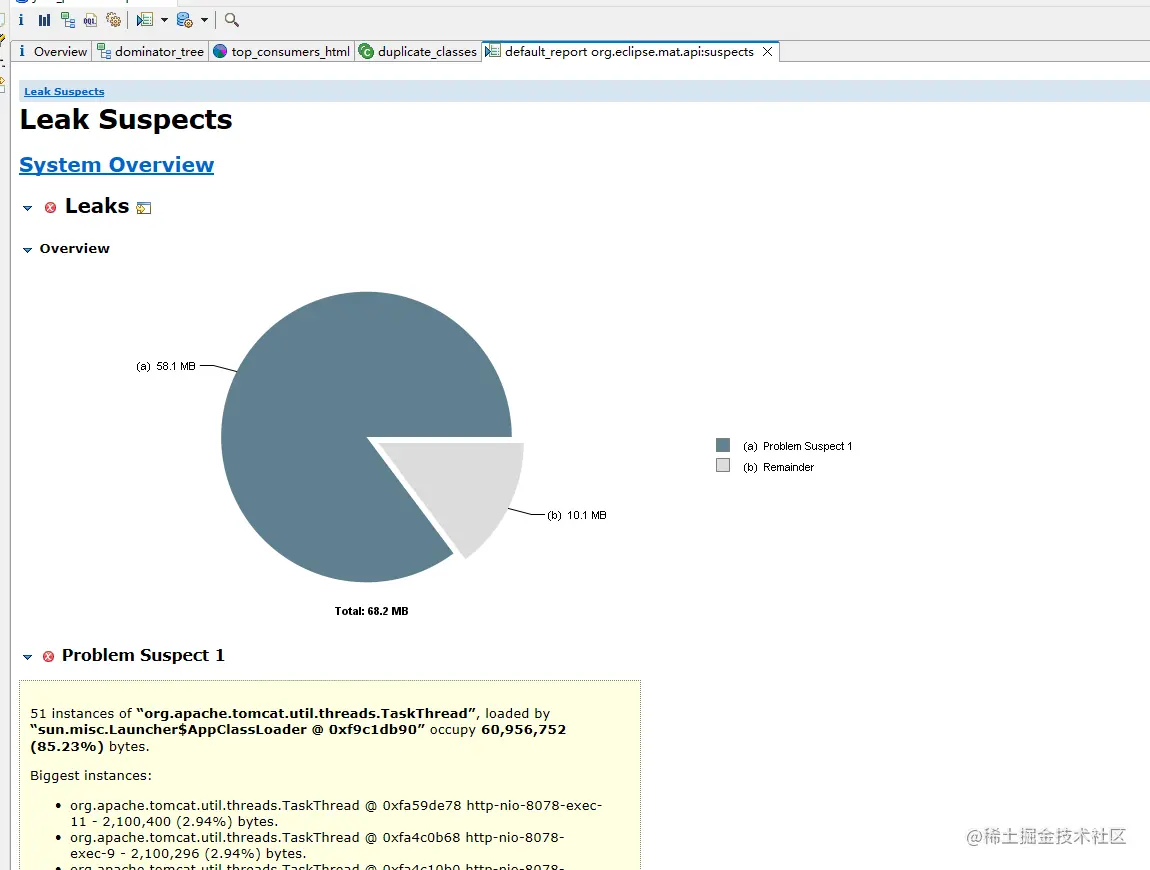1150x870 pixels.
Task: Click the Problem Suspect 1 legend color swatch
Action: pyautogui.click(x=723, y=445)
